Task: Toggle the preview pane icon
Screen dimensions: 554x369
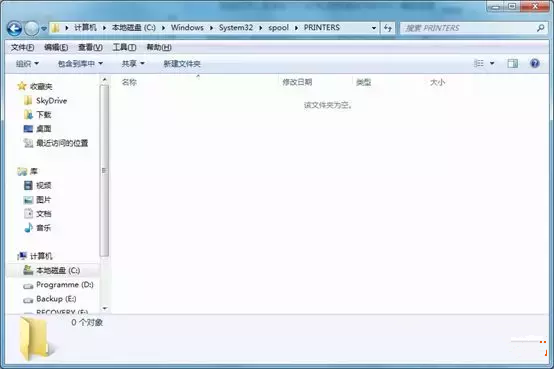Action: tap(512, 64)
